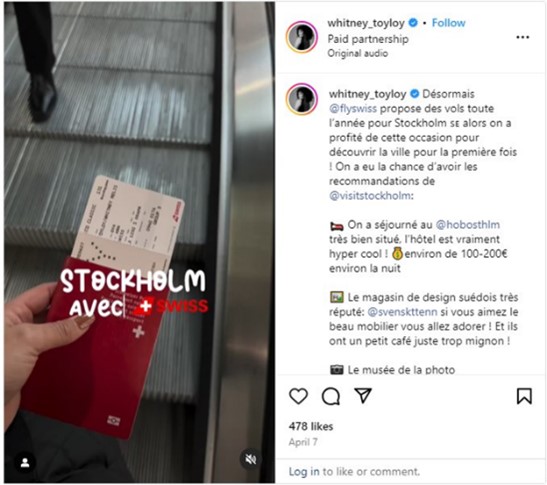Open more options three-dot menu
Screen dimensions: 547x485
click(x=523, y=37)
